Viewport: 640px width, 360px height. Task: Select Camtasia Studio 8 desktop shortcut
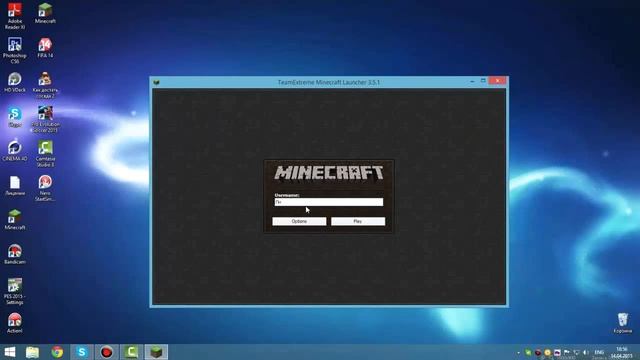tap(45, 153)
